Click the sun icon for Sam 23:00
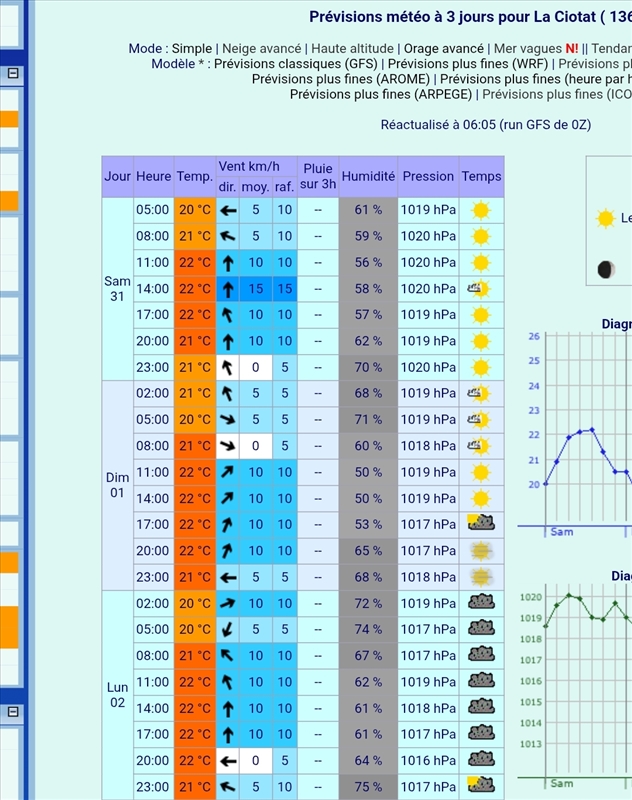632x800 pixels. pos(481,367)
